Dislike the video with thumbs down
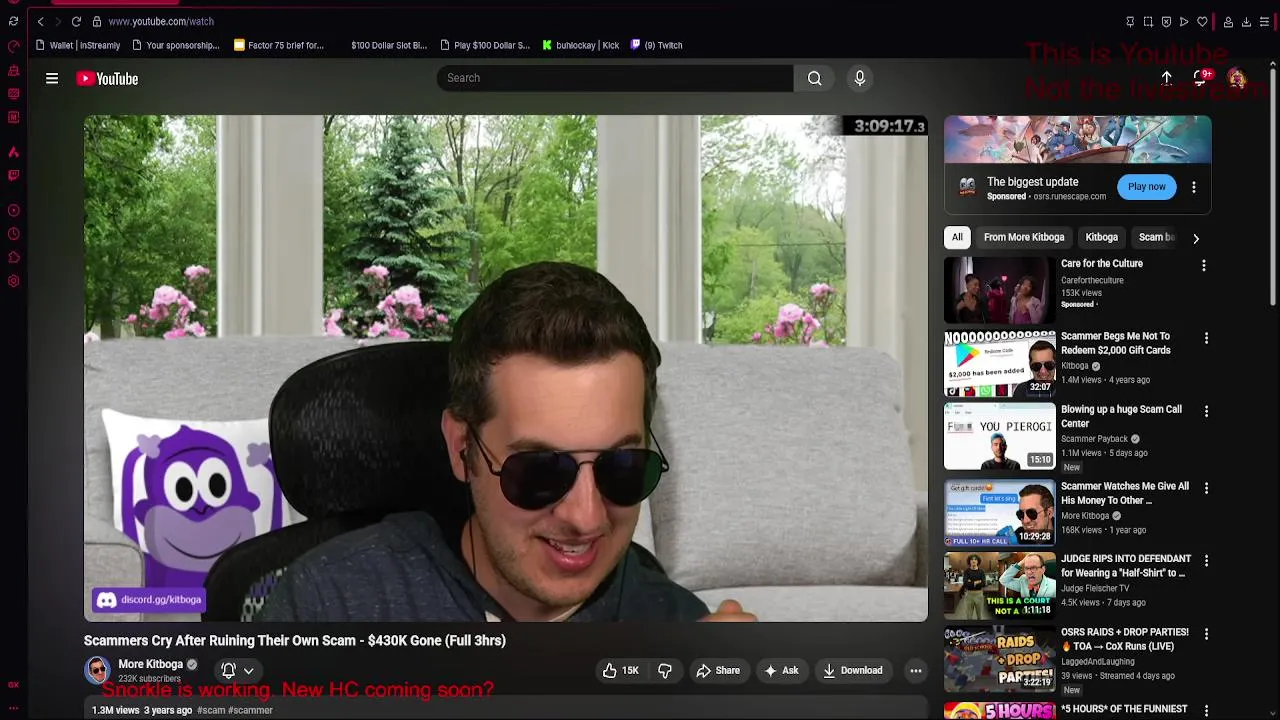The image size is (1280, 720). tap(665, 670)
